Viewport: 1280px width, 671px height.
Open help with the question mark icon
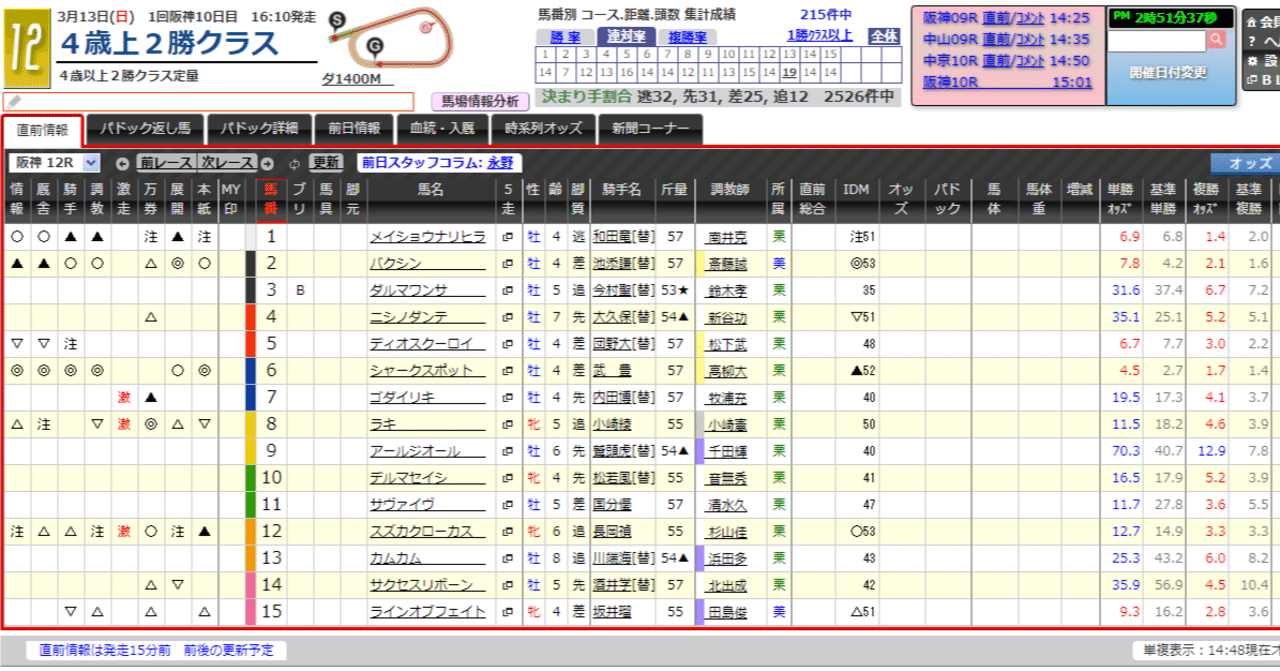(x=1251, y=40)
